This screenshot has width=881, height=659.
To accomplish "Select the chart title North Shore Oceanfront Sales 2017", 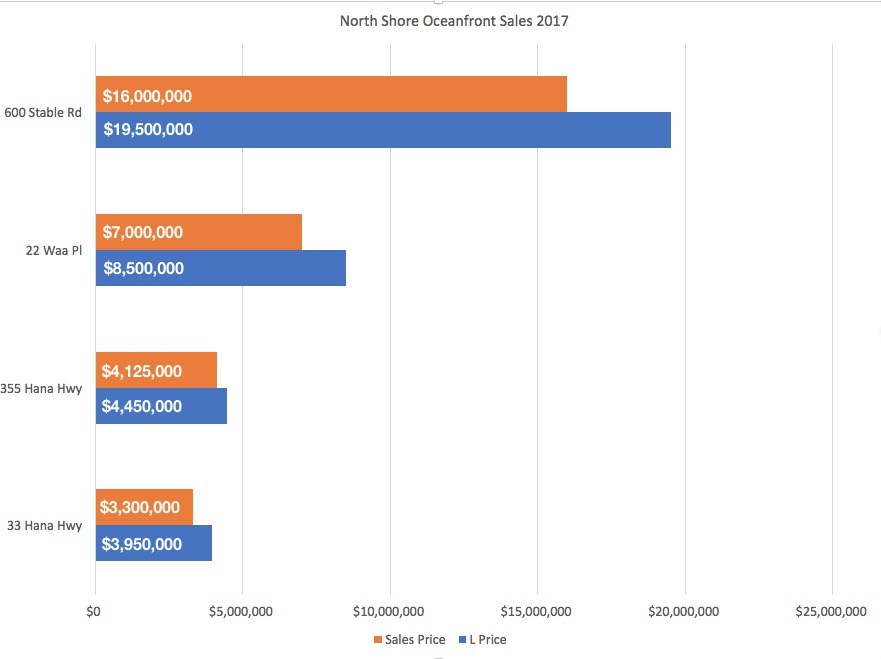I will 454,21.
